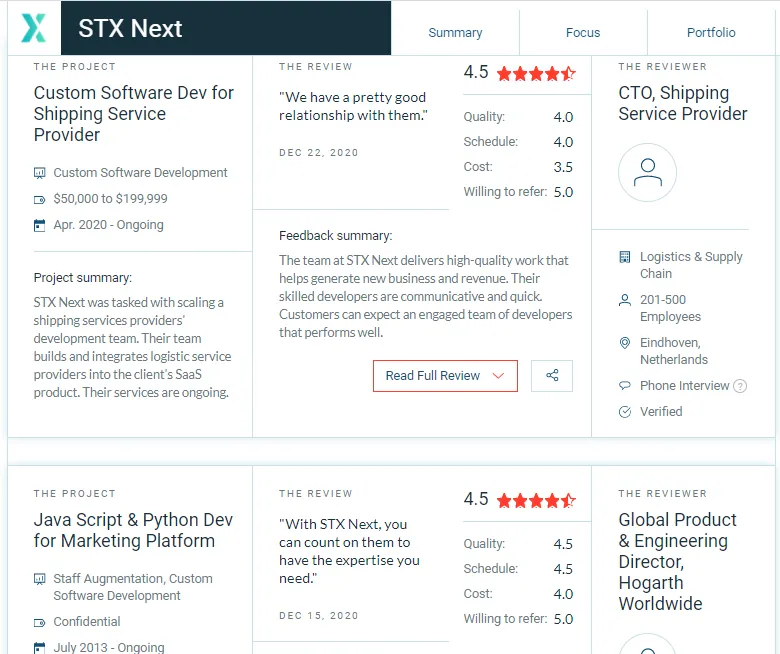Click the DEC 15, 2020 review date

click(x=318, y=616)
